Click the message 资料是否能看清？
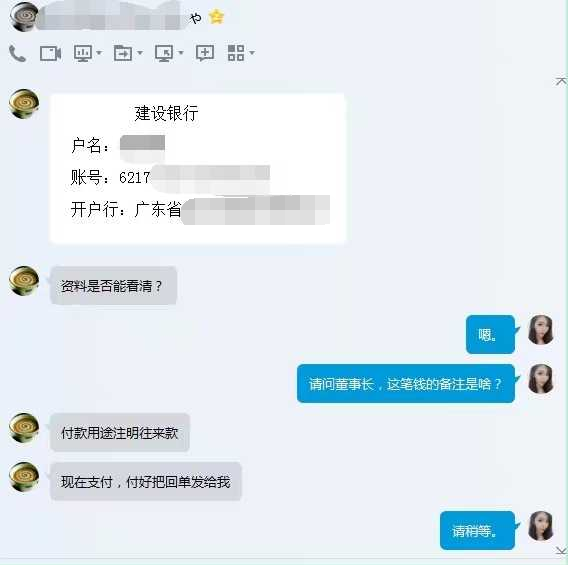Viewport: 568px width, 565px height. tap(113, 286)
